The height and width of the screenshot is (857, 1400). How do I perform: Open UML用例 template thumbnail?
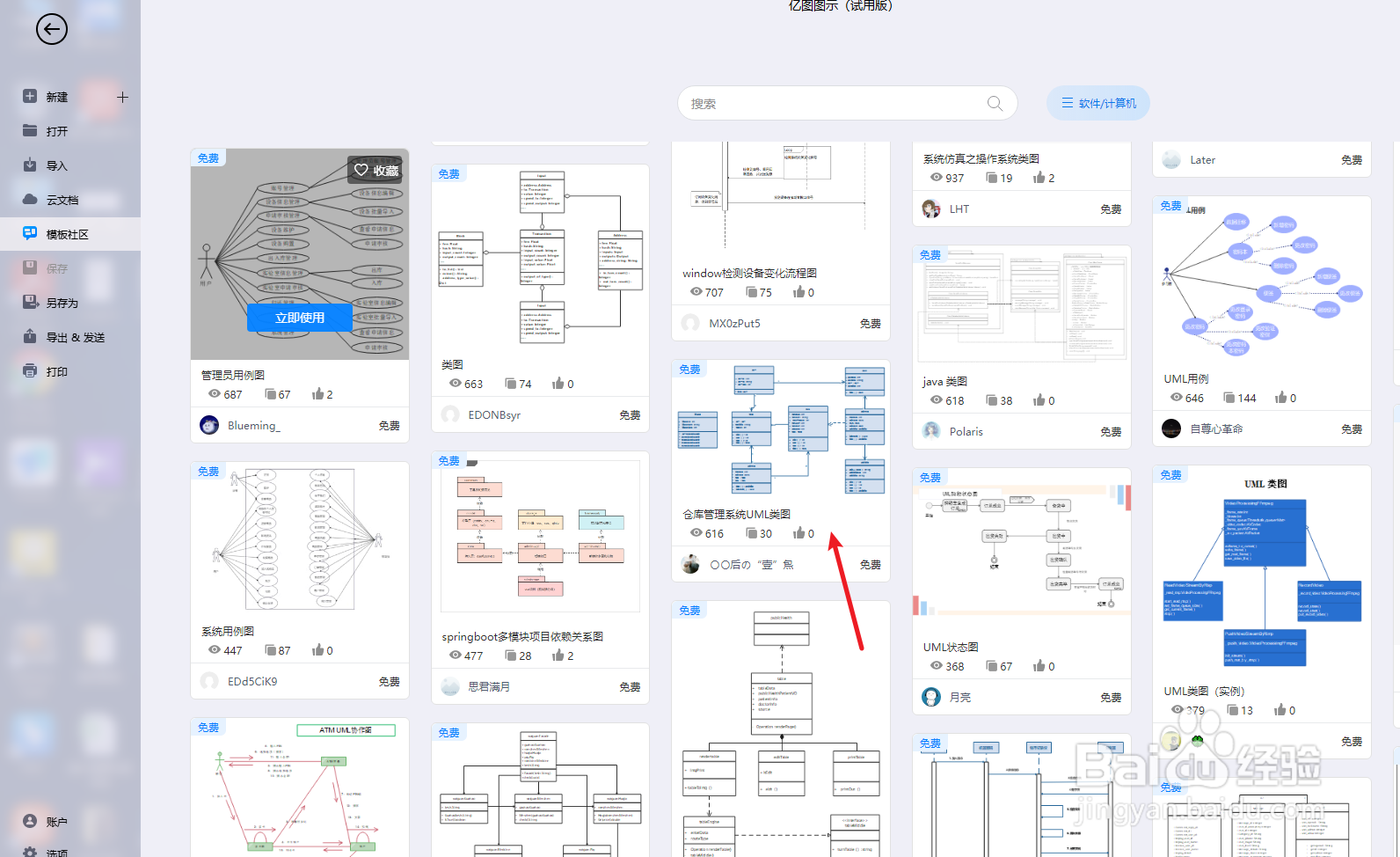[x=1262, y=281]
